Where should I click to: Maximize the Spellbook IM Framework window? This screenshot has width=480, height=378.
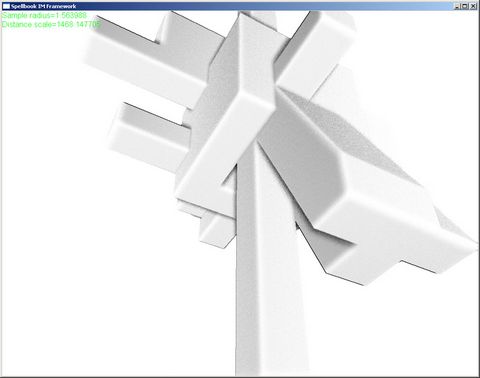pyautogui.click(x=465, y=6)
